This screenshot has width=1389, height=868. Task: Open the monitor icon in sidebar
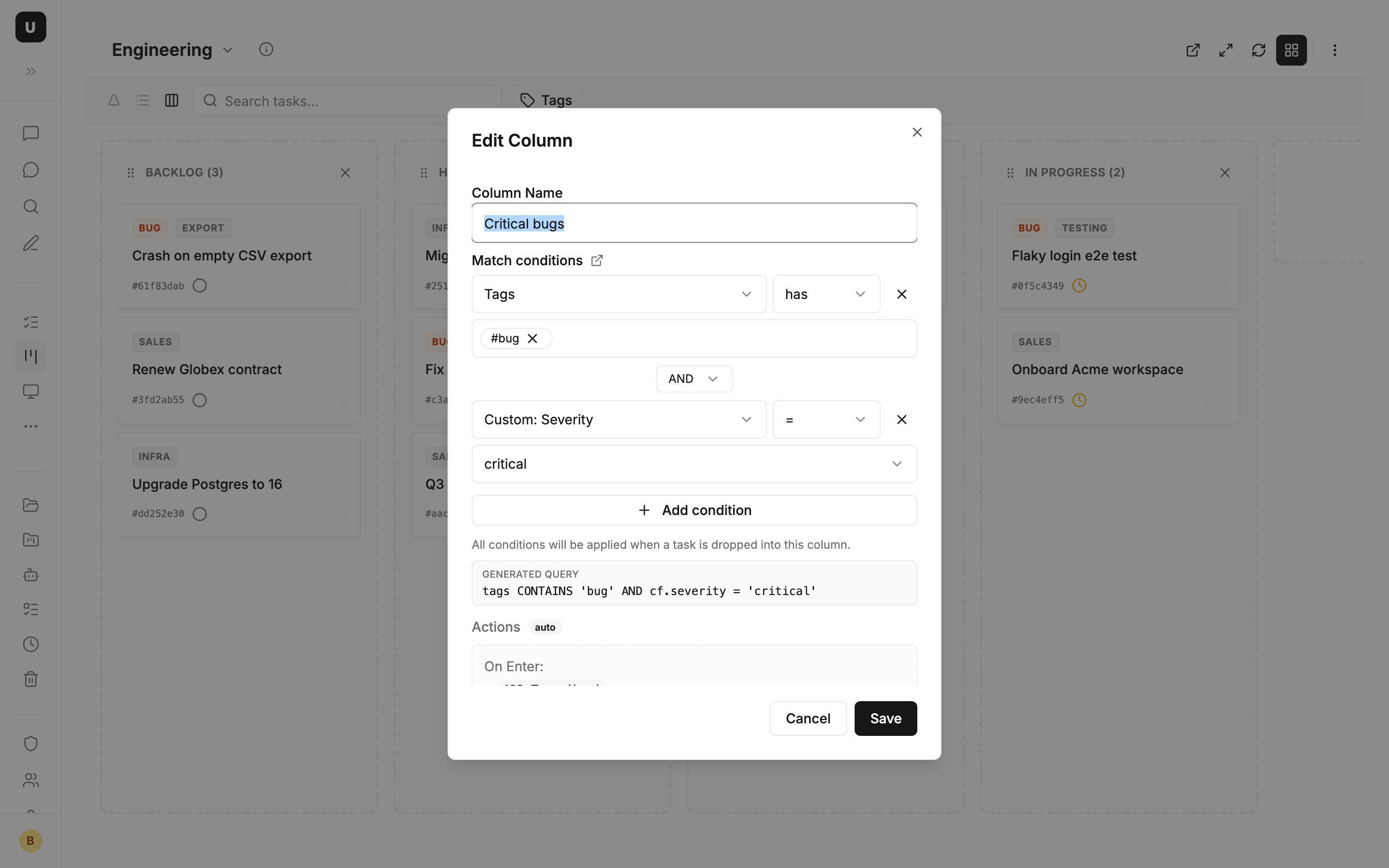[x=30, y=392]
